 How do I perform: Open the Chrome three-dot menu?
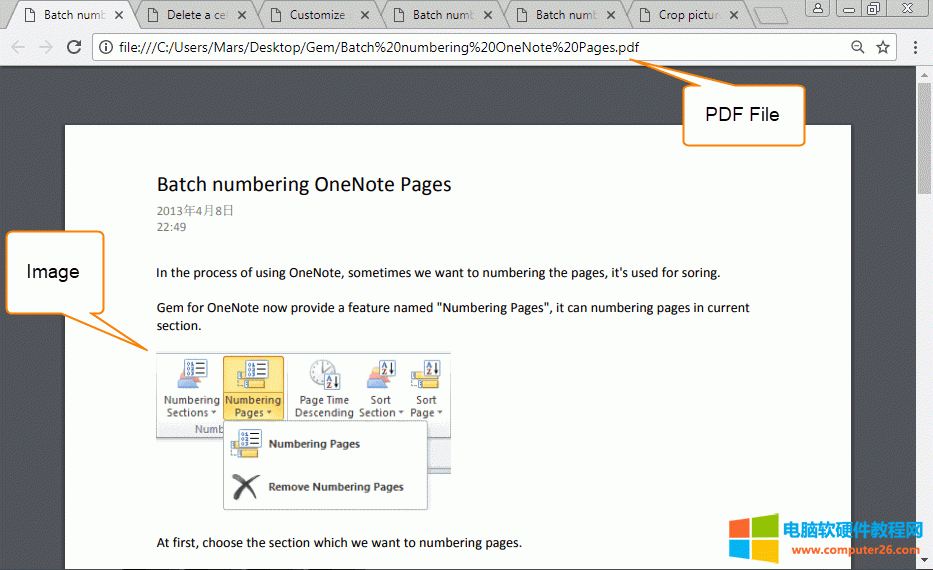coord(915,47)
